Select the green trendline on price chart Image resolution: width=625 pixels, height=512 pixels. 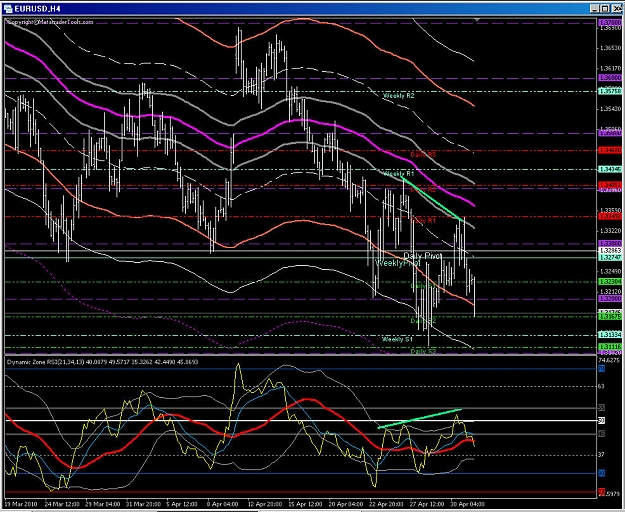click(432, 198)
